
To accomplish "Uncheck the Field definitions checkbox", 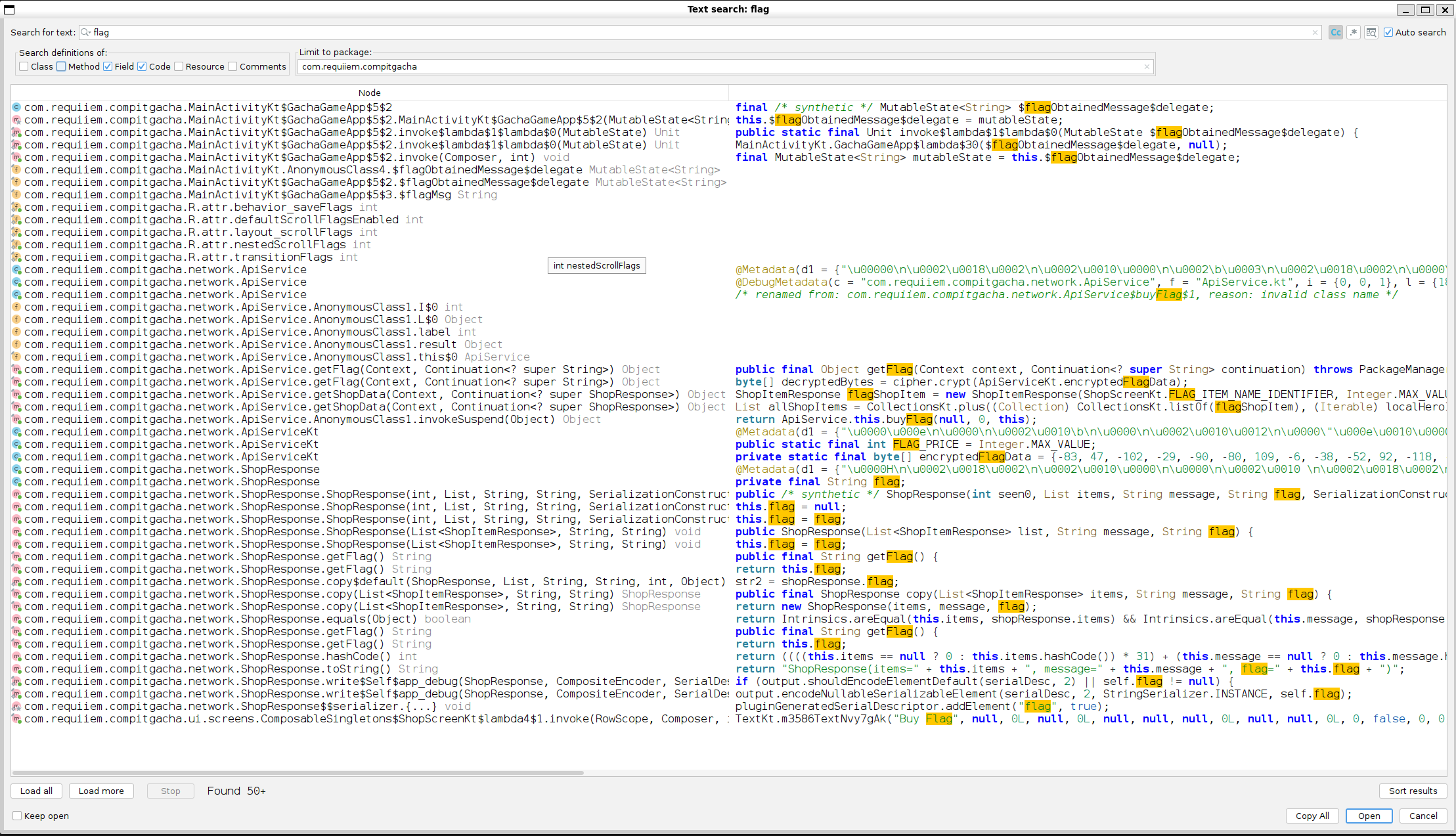I will (108, 66).
